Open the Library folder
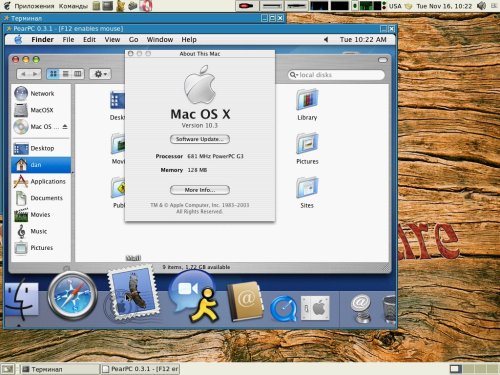The height and width of the screenshot is (375, 500). (x=307, y=104)
